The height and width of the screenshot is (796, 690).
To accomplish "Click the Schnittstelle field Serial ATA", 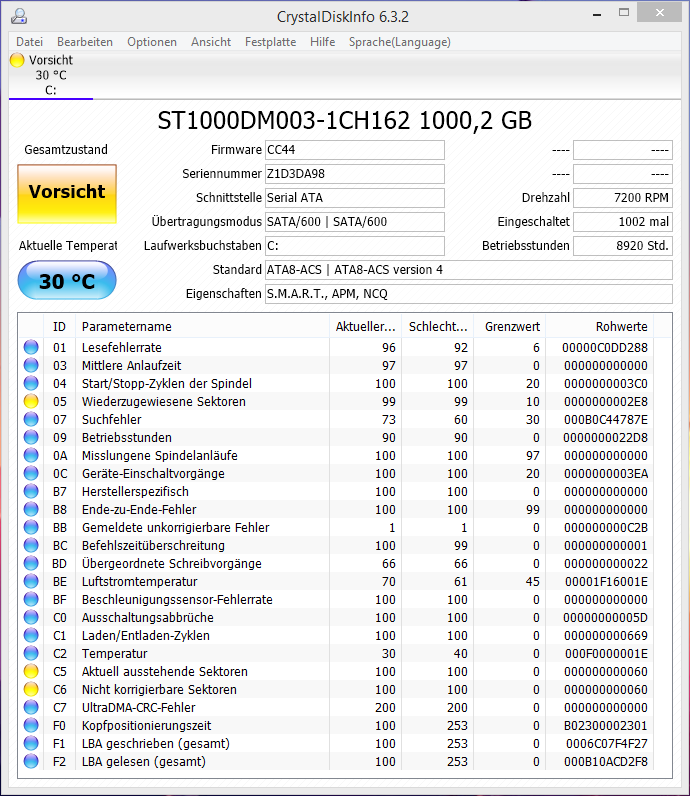I will tap(355, 197).
